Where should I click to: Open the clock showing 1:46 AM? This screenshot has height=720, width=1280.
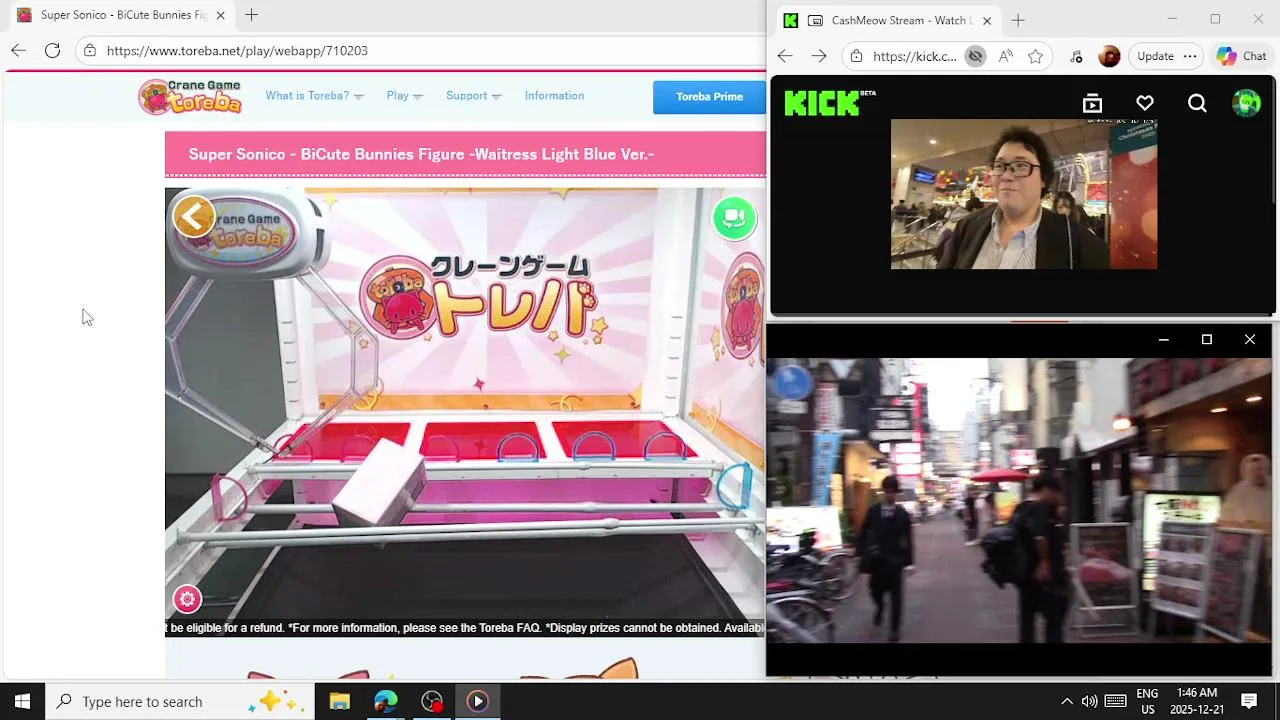[1197, 701]
